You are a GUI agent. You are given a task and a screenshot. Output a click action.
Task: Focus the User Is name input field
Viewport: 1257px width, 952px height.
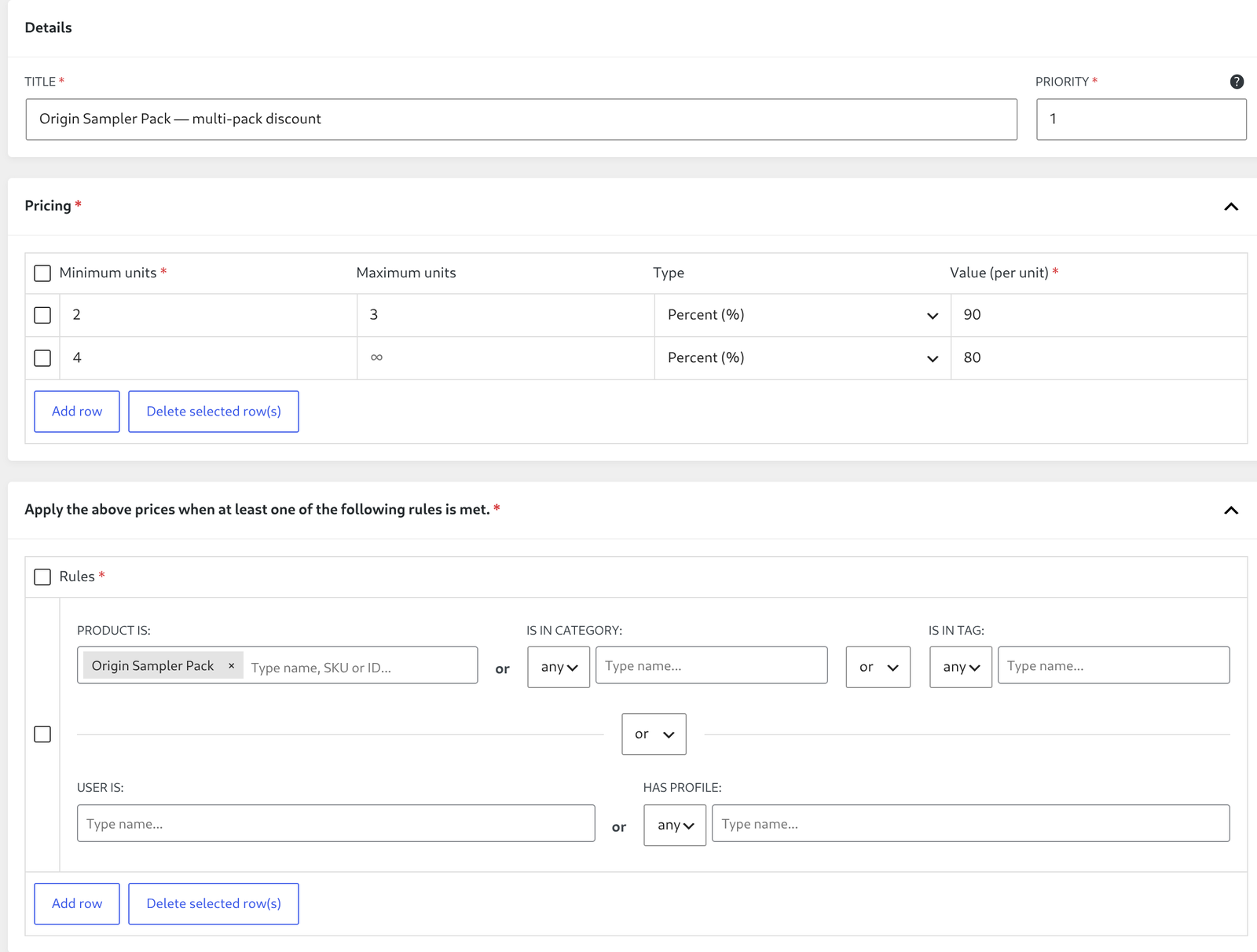[x=336, y=824]
